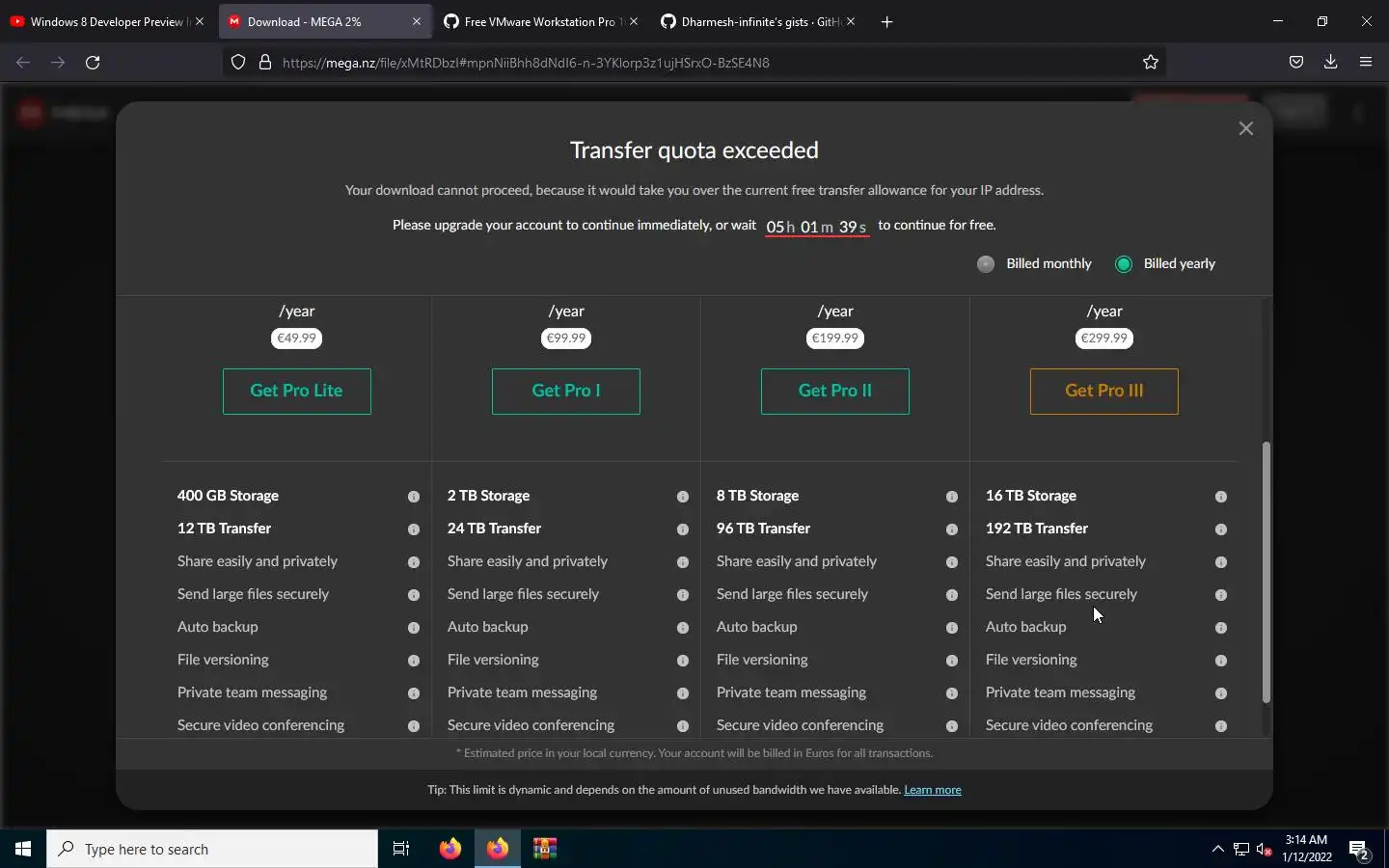The width and height of the screenshot is (1389, 868).
Task: Info icon for Pro Lite Send large files securely
Action: [413, 595]
